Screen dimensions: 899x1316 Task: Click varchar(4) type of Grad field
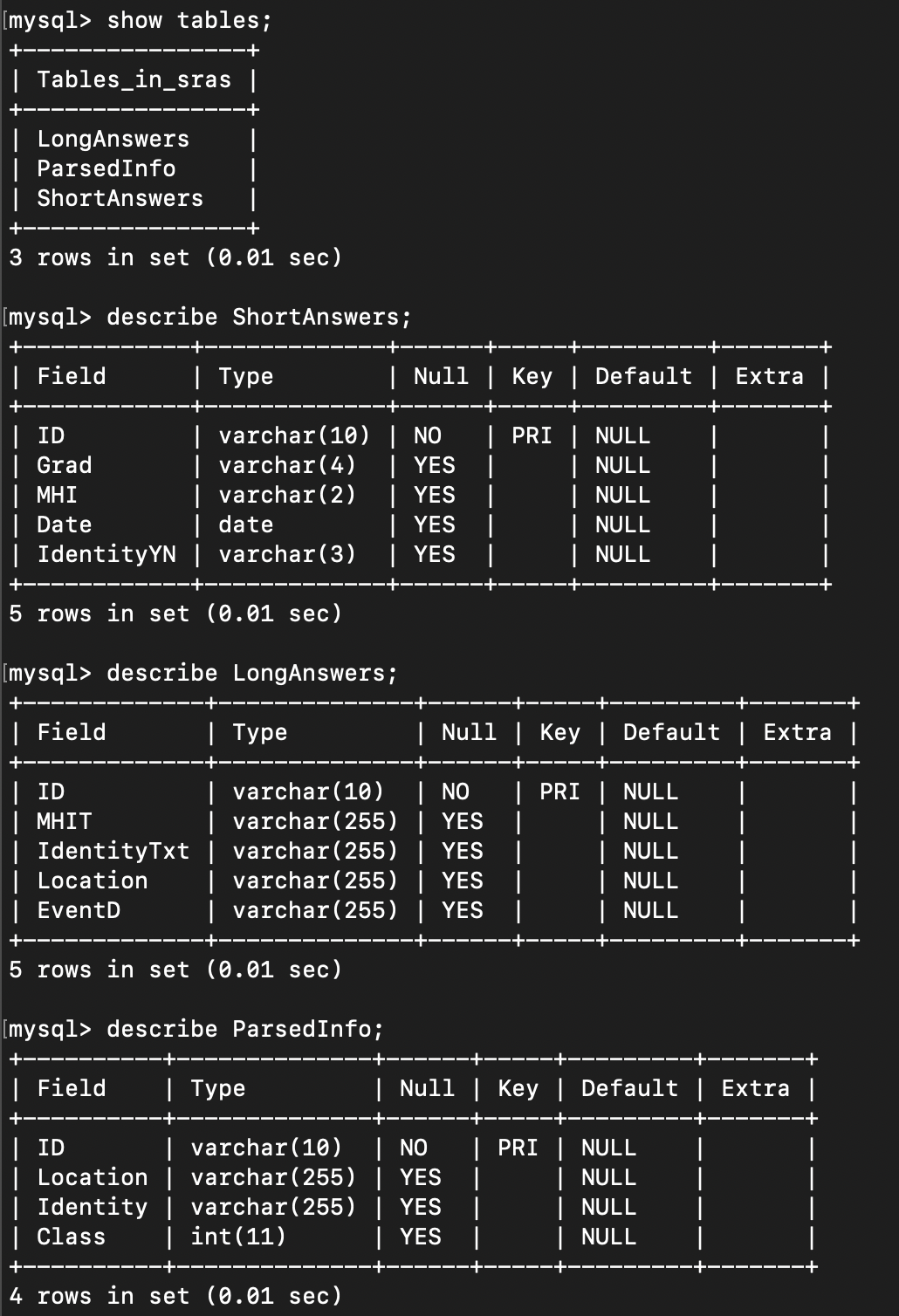(x=287, y=466)
